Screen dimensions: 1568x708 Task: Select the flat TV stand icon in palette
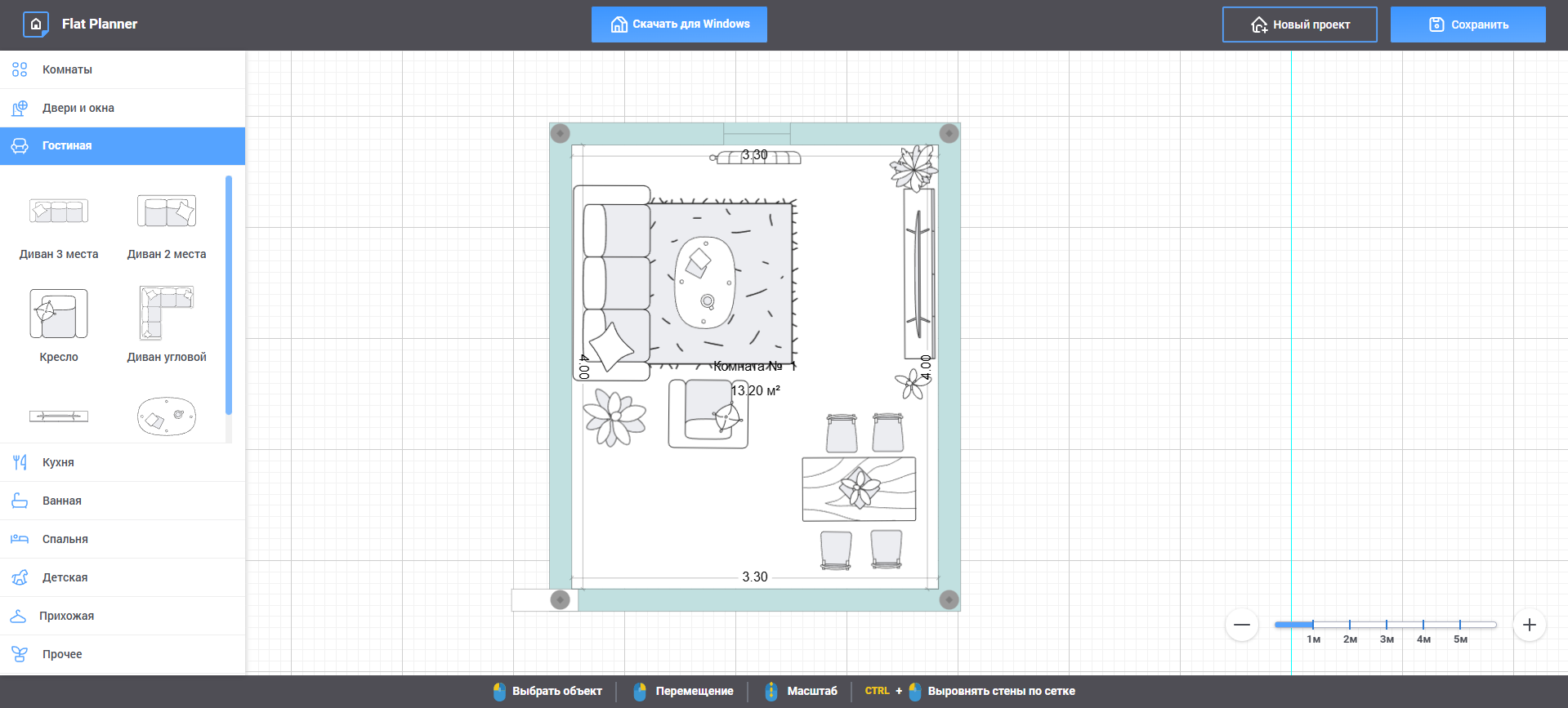pyautogui.click(x=59, y=416)
